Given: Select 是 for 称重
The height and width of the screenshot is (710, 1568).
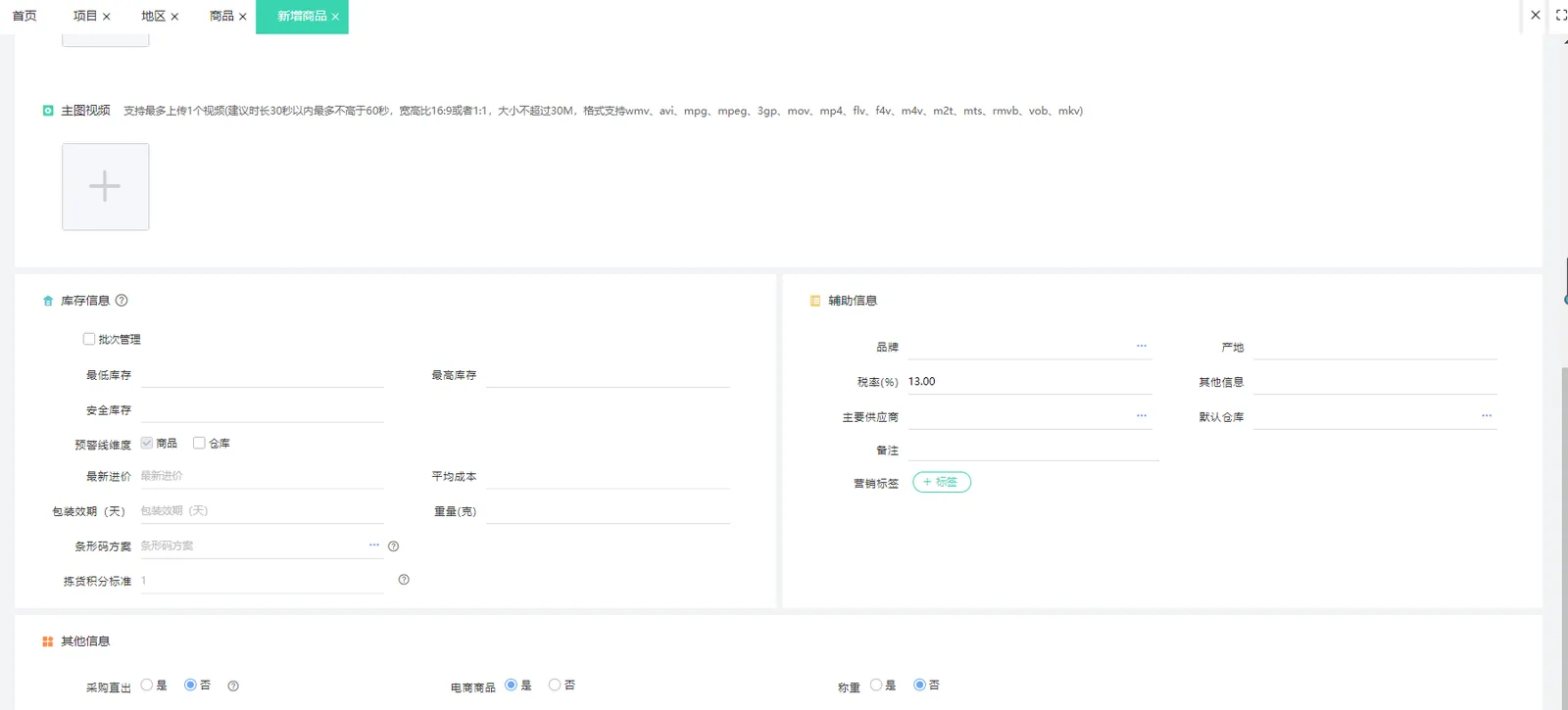Looking at the screenshot, I should (x=876, y=685).
